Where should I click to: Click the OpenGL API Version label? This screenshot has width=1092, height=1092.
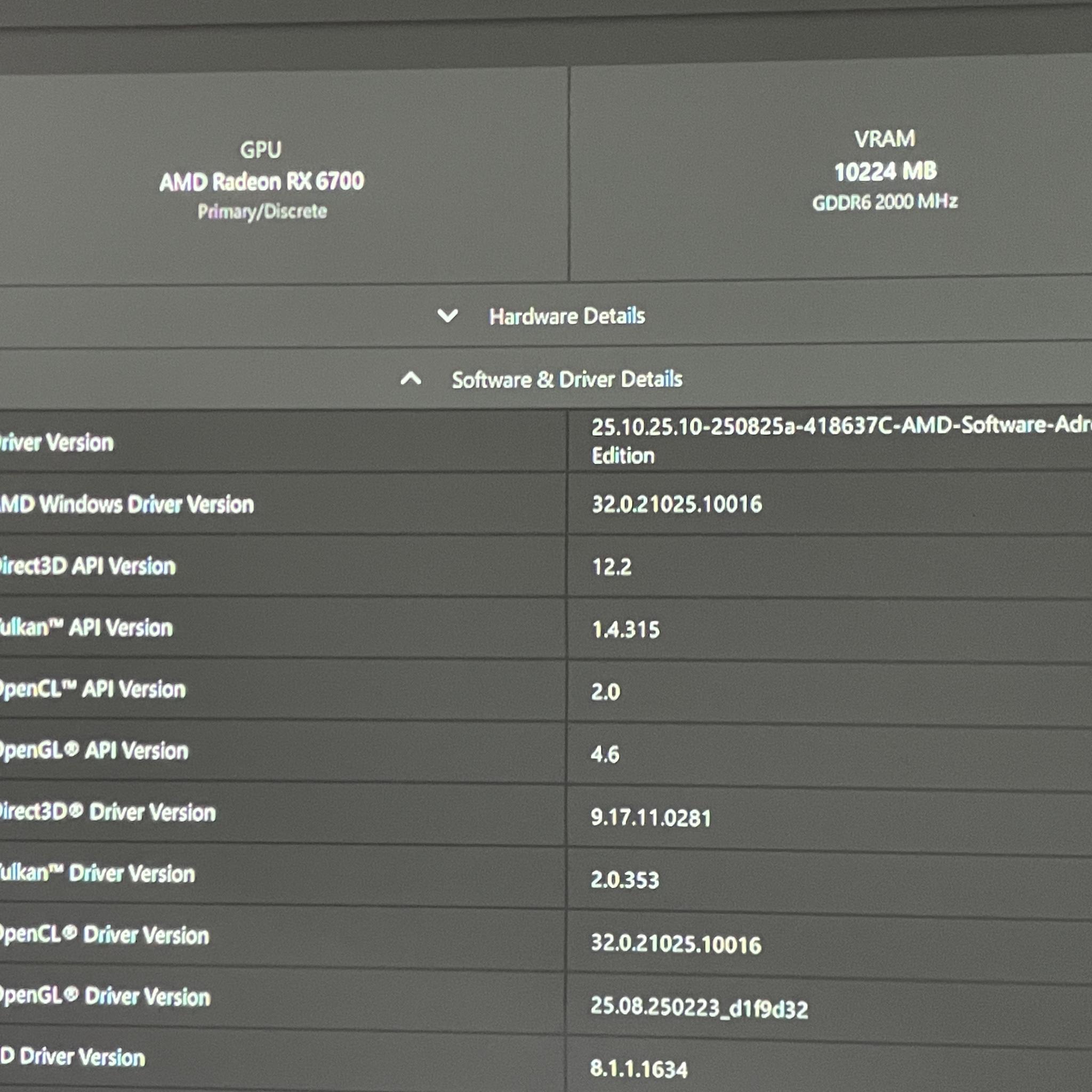[x=94, y=751]
